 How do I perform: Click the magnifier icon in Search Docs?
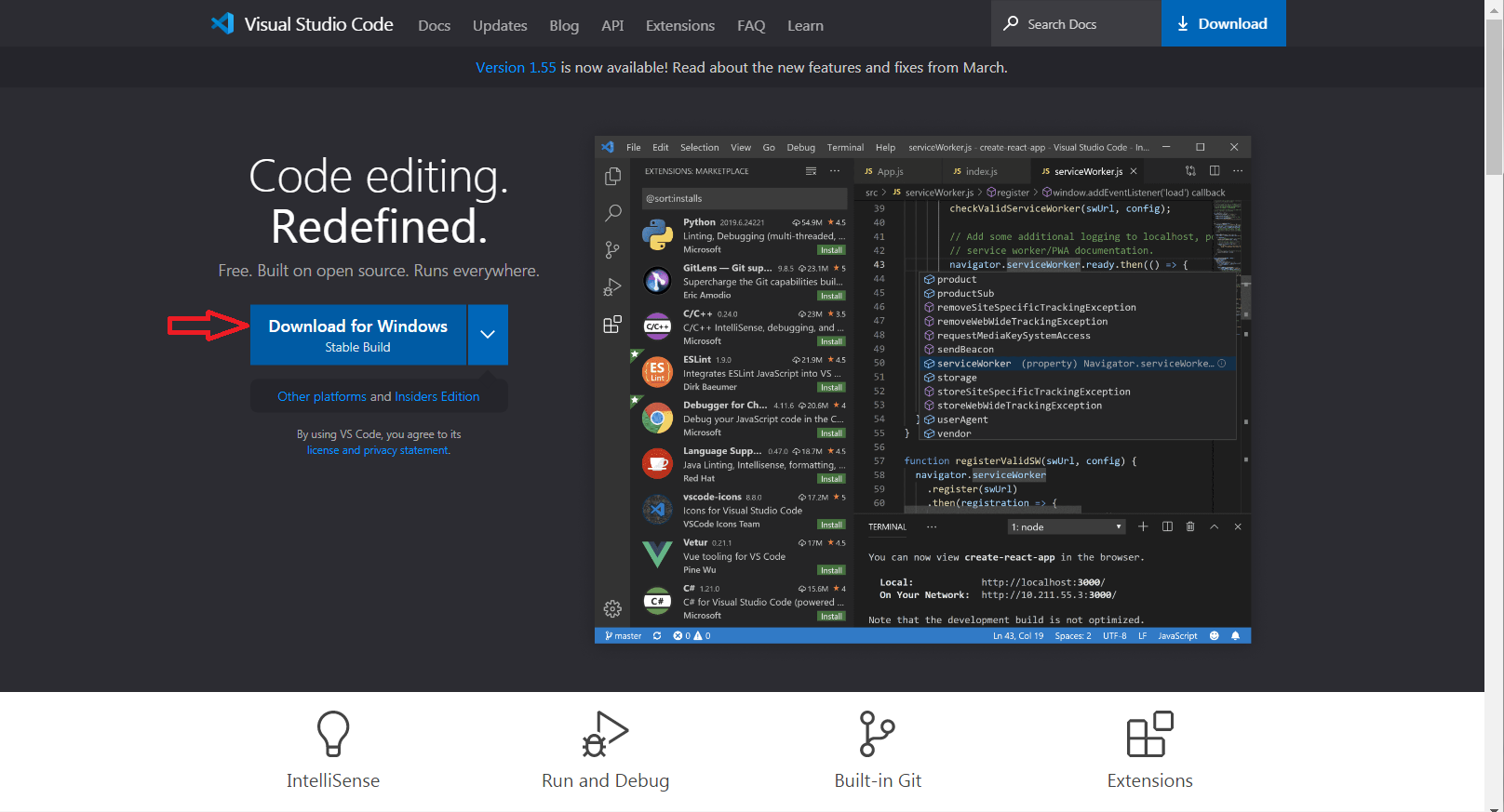point(1011,23)
